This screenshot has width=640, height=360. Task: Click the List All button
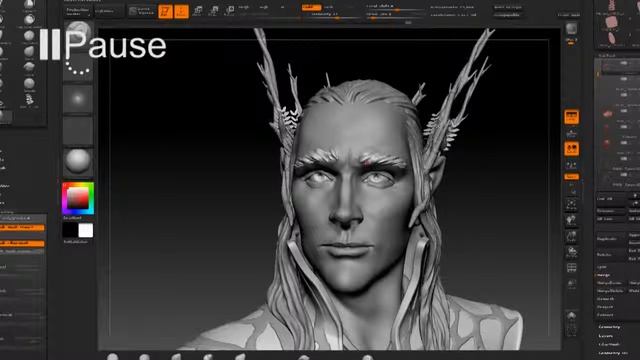click(610, 199)
